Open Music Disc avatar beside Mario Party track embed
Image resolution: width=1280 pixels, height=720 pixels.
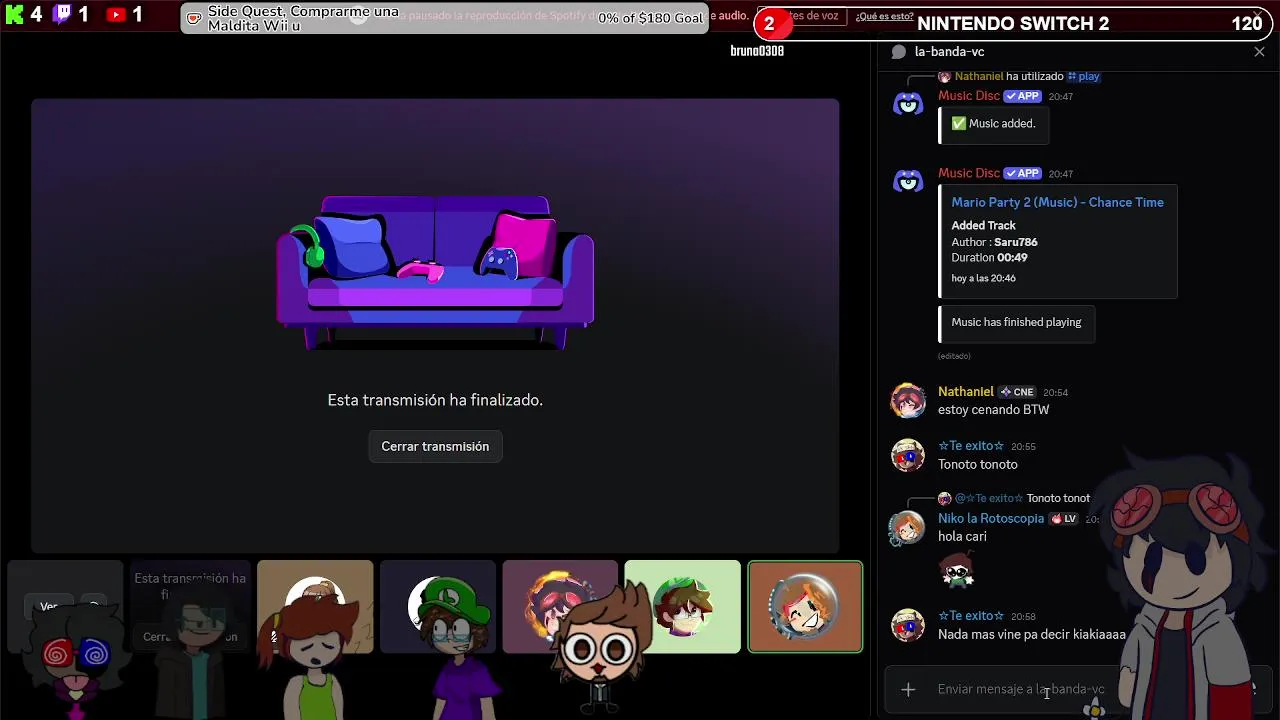click(x=908, y=181)
